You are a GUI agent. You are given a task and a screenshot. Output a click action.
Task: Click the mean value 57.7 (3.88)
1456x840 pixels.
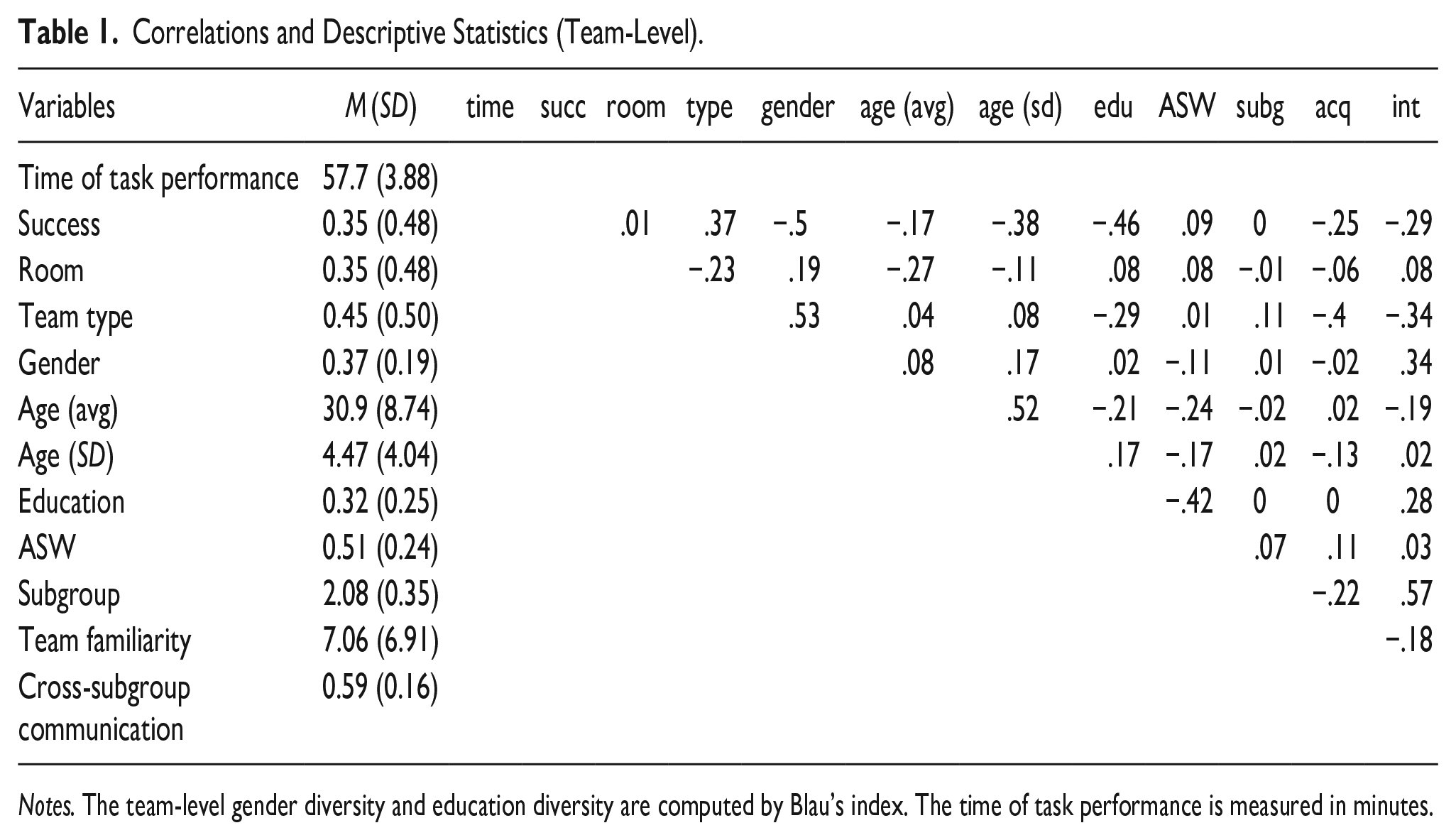pyautogui.click(x=381, y=178)
